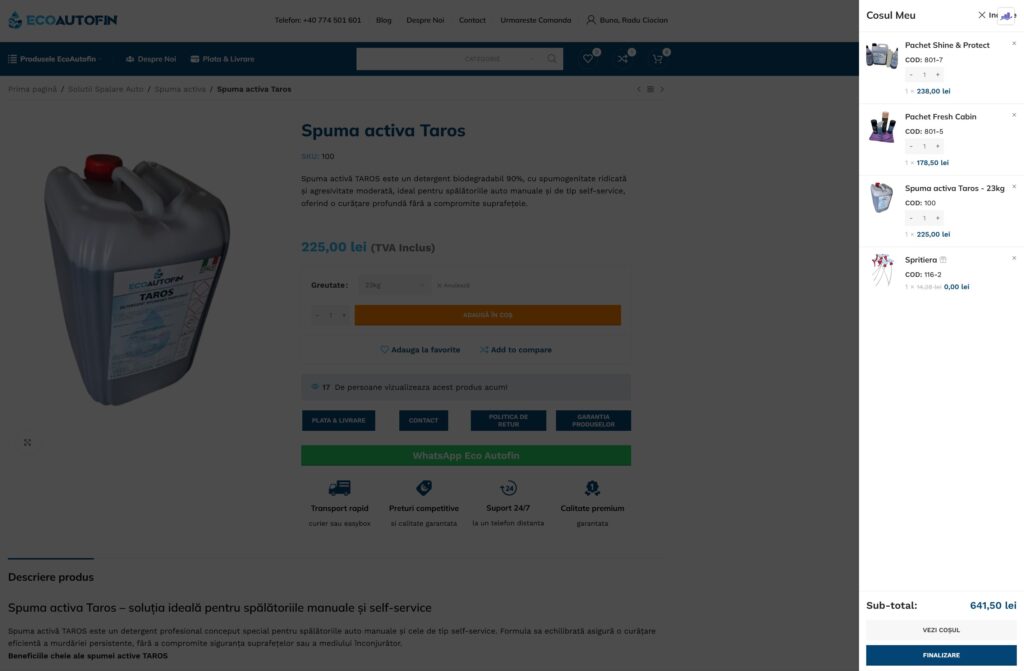Open the Spritiera product thumbnail in cart
The width and height of the screenshot is (1024, 671).
tap(882, 270)
